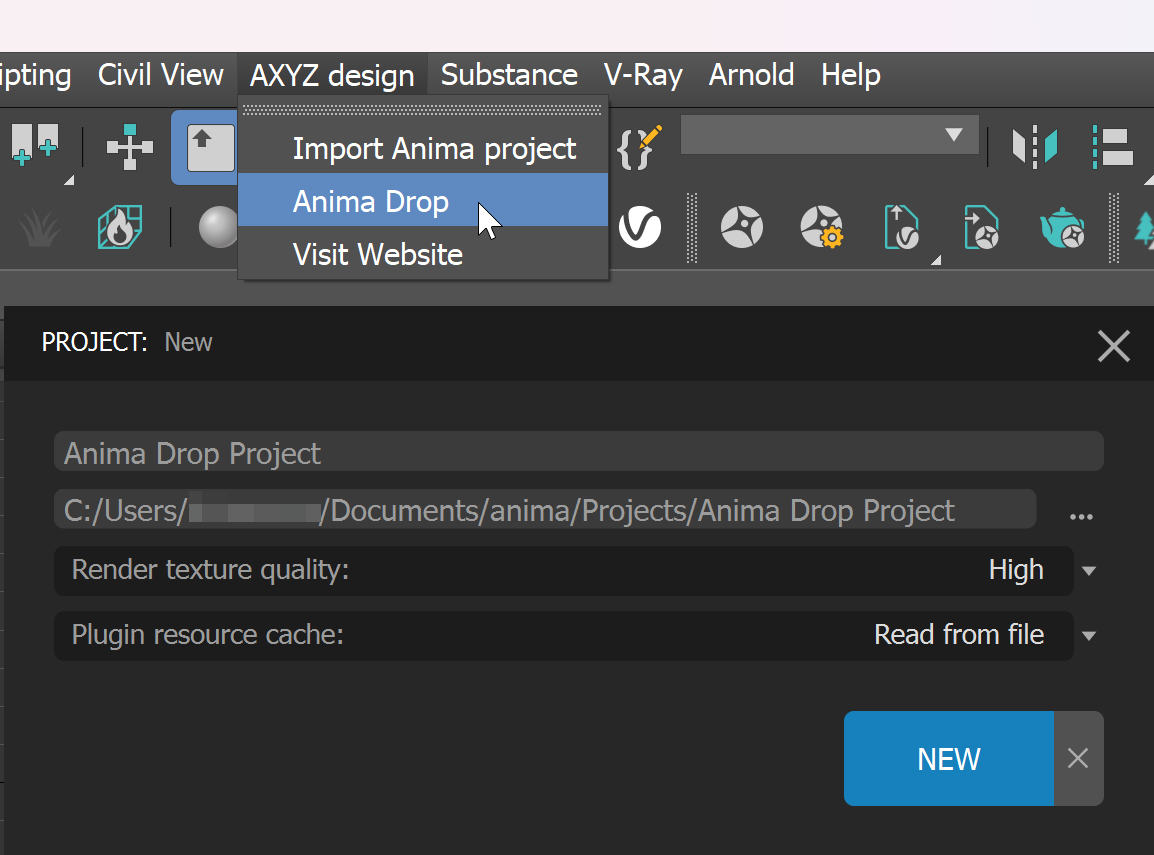Open the empty selection set dropdown
This screenshot has height=855, width=1154.
tap(829, 135)
